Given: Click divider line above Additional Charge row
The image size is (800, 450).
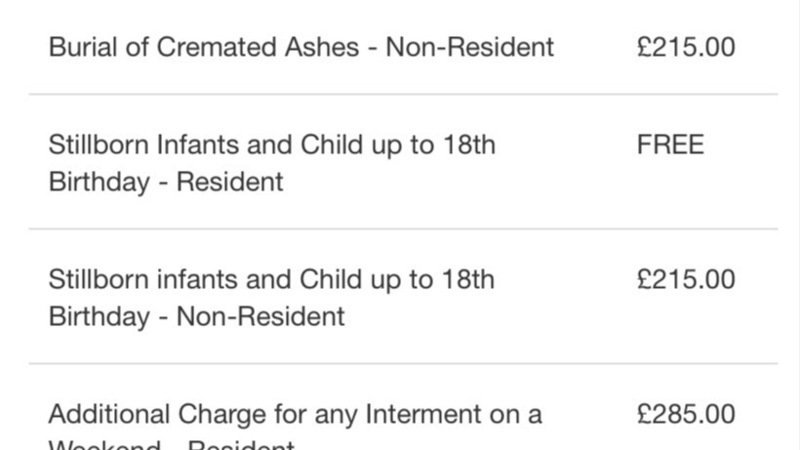Looking at the screenshot, I should click(x=400, y=364).
